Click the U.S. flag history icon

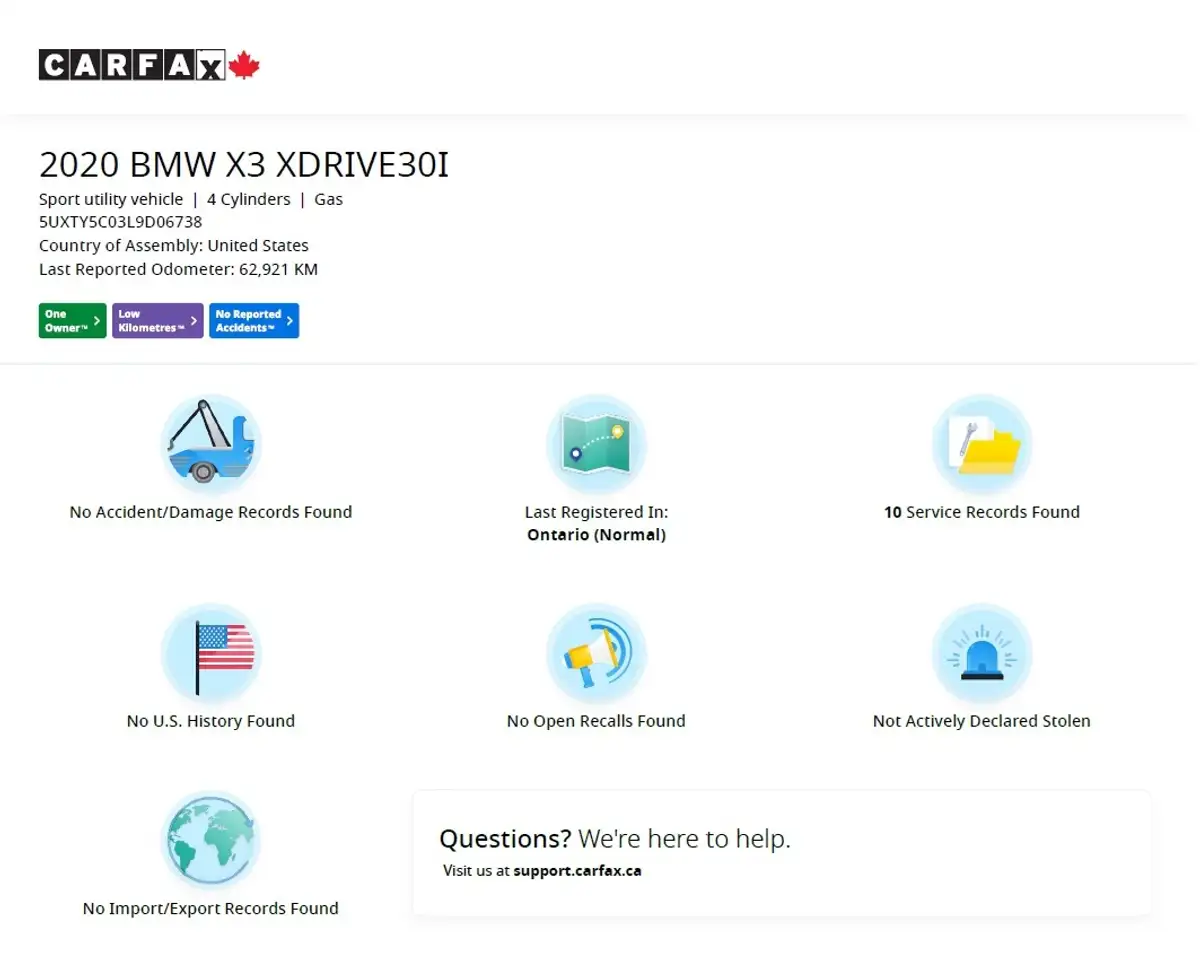211,653
